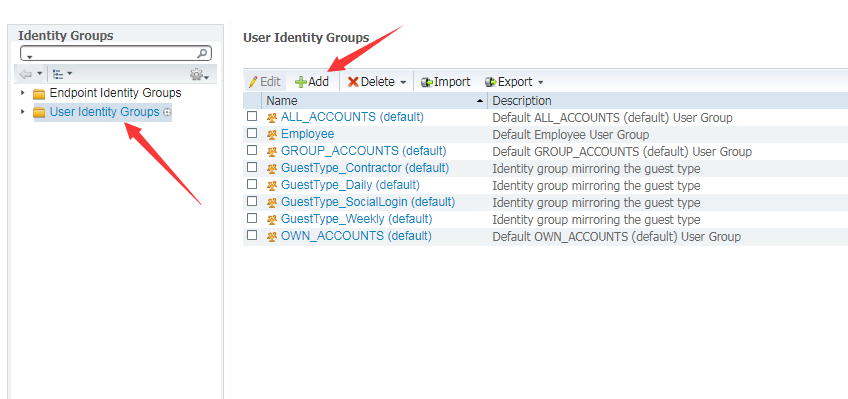Open ALL_ACCOUNTS (default) group link
The width and height of the screenshot is (848, 399).
352,117
